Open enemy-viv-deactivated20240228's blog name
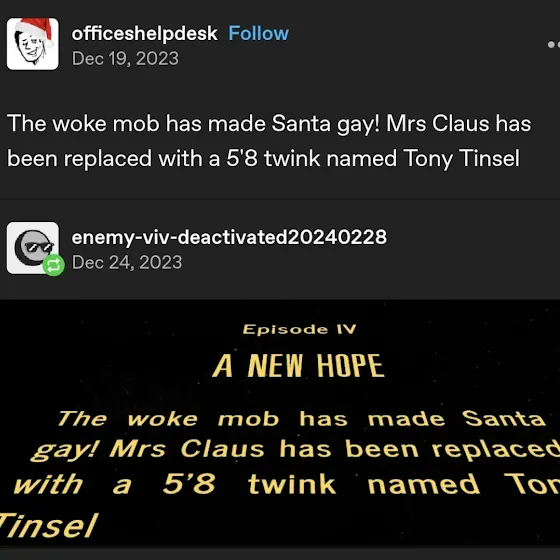Screen dimensions: 560x560 click(x=229, y=237)
